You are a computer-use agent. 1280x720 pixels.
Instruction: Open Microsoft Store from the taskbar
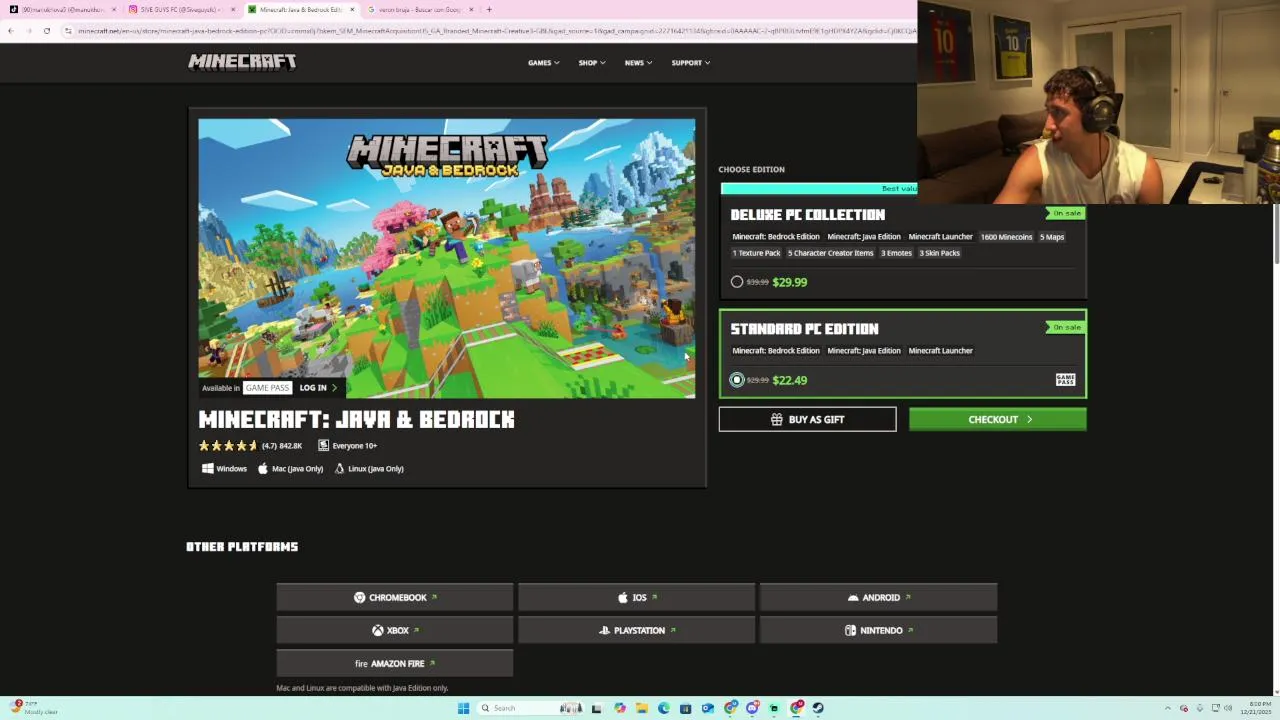[685, 708]
